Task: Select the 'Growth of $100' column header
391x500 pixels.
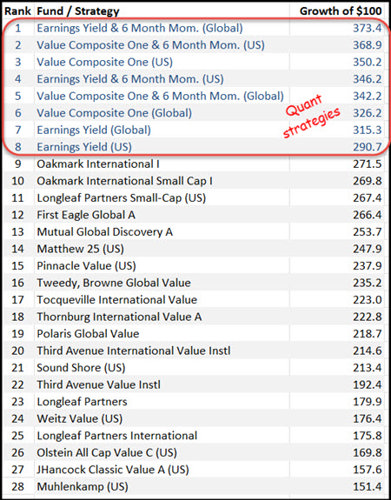Action: (341, 11)
